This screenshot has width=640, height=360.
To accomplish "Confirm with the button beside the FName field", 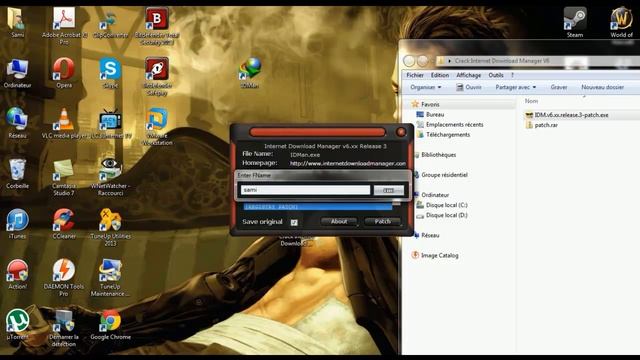I will click(x=389, y=190).
